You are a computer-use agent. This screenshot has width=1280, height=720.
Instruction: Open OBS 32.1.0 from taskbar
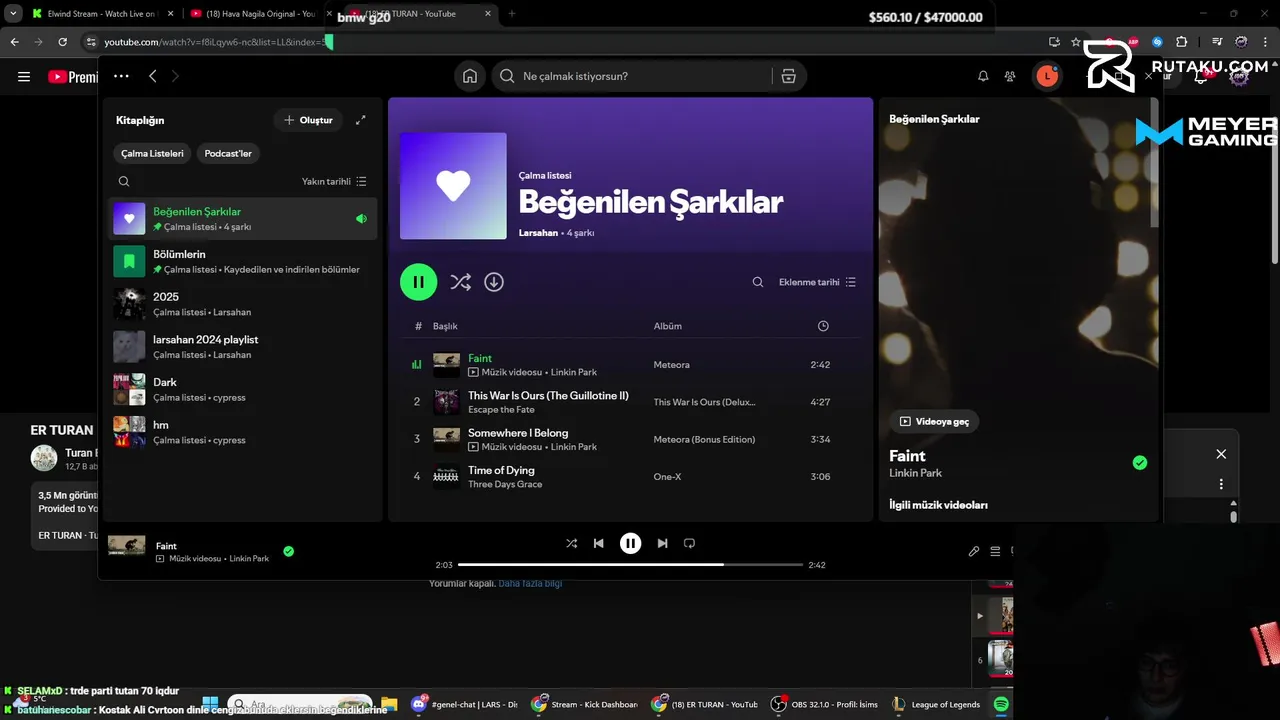[824, 704]
